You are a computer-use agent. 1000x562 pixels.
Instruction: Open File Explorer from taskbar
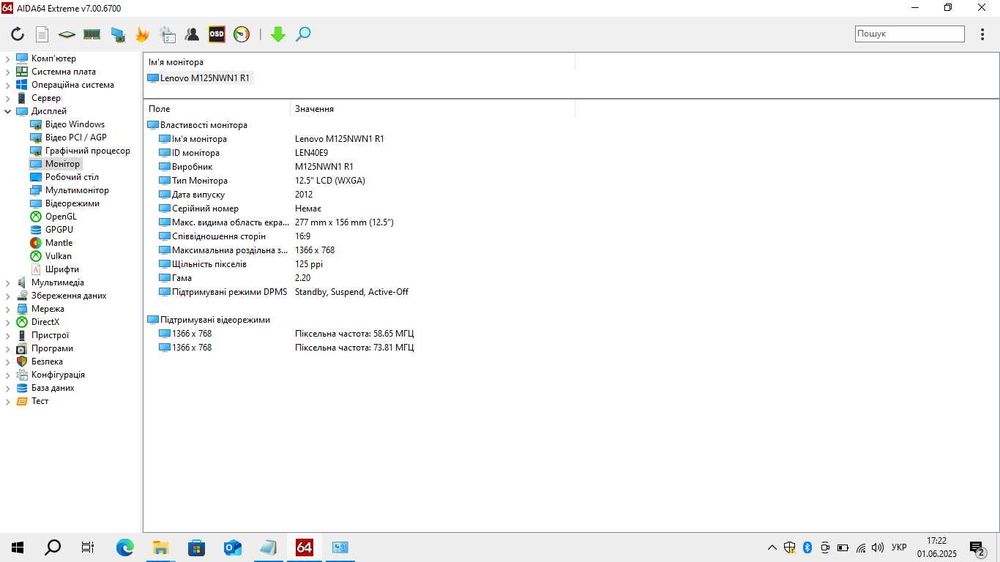click(161, 547)
